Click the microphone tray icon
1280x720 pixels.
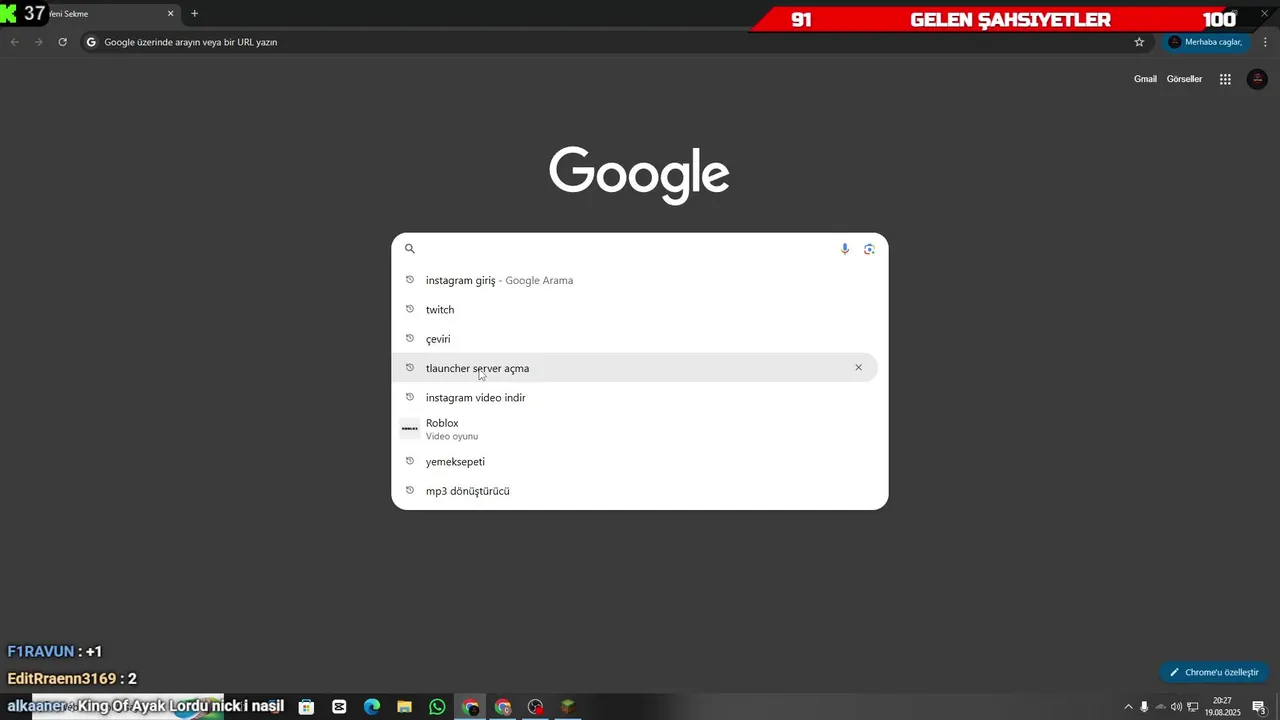tap(1144, 707)
